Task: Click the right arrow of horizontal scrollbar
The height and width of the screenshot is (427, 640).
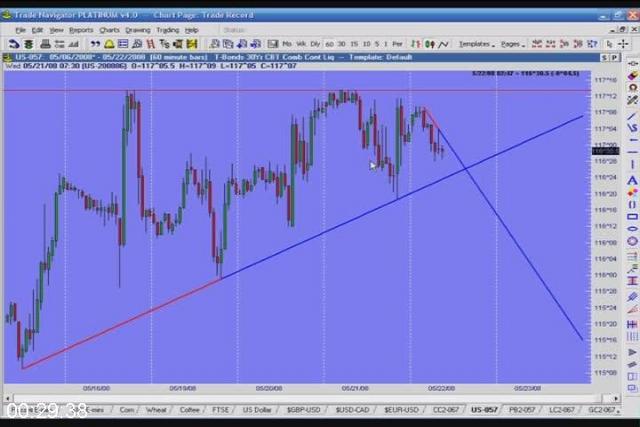Action: point(616,398)
